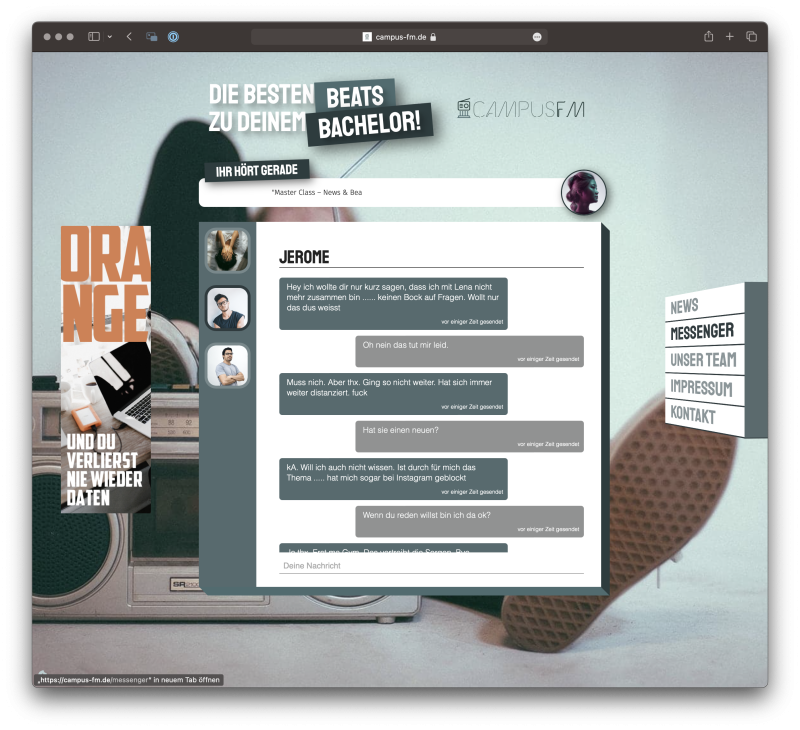Click the JEROME chat heading
Screen dimensions: 800x730
(304, 257)
